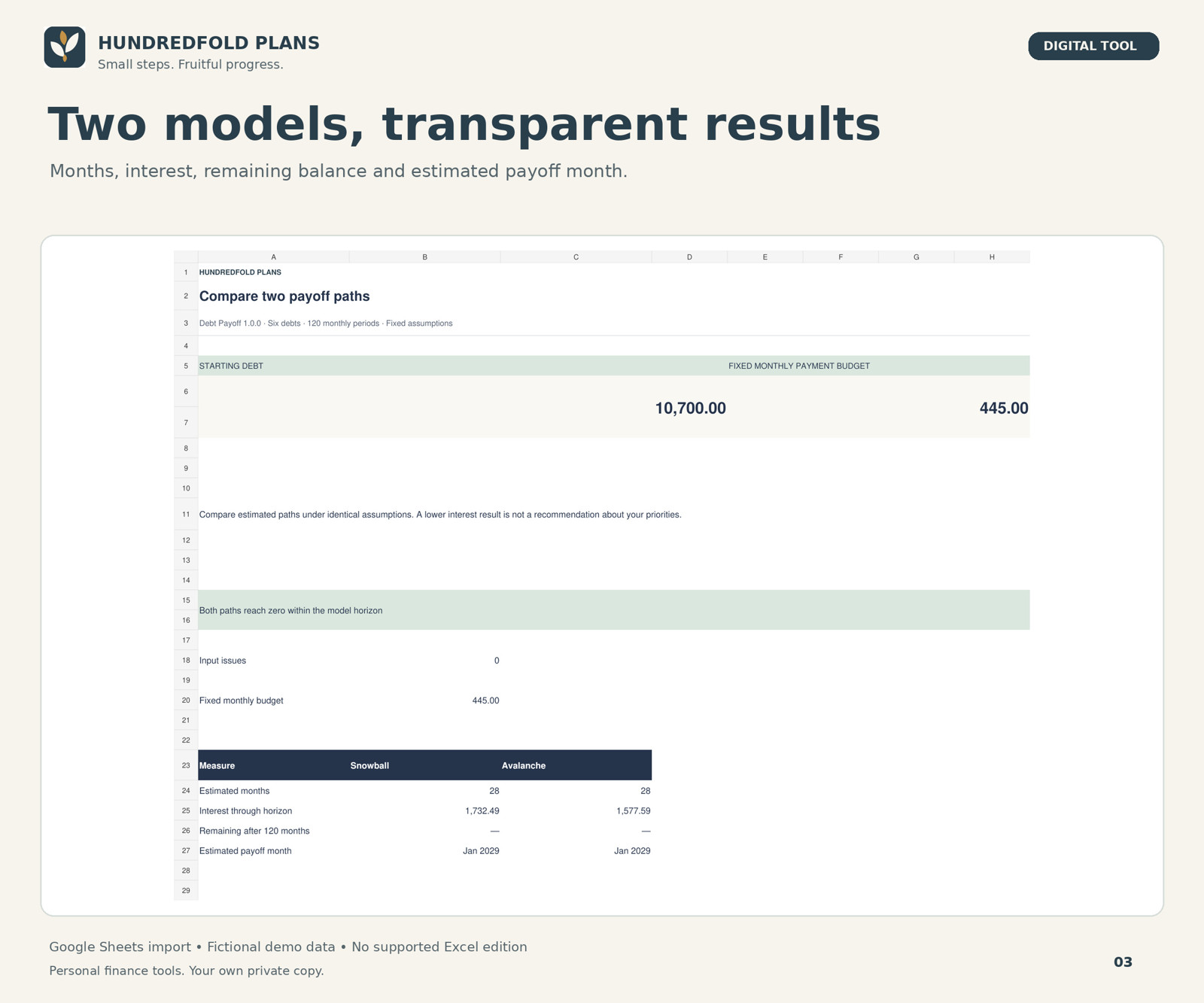Select the 'Input issues' label cell
Image resolution: width=1204 pixels, height=1003 pixels.
tap(223, 661)
